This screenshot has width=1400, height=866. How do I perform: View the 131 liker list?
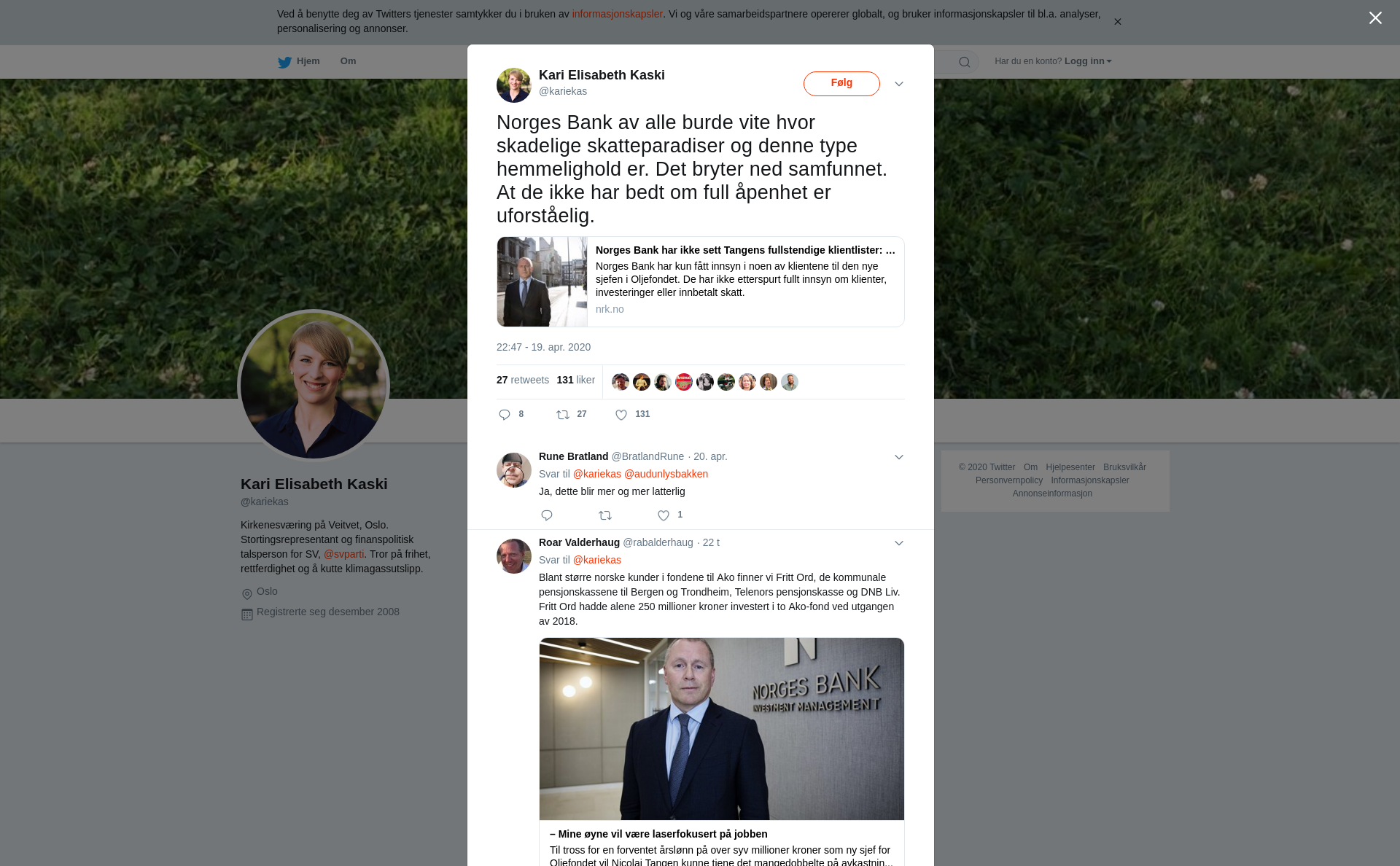click(575, 380)
